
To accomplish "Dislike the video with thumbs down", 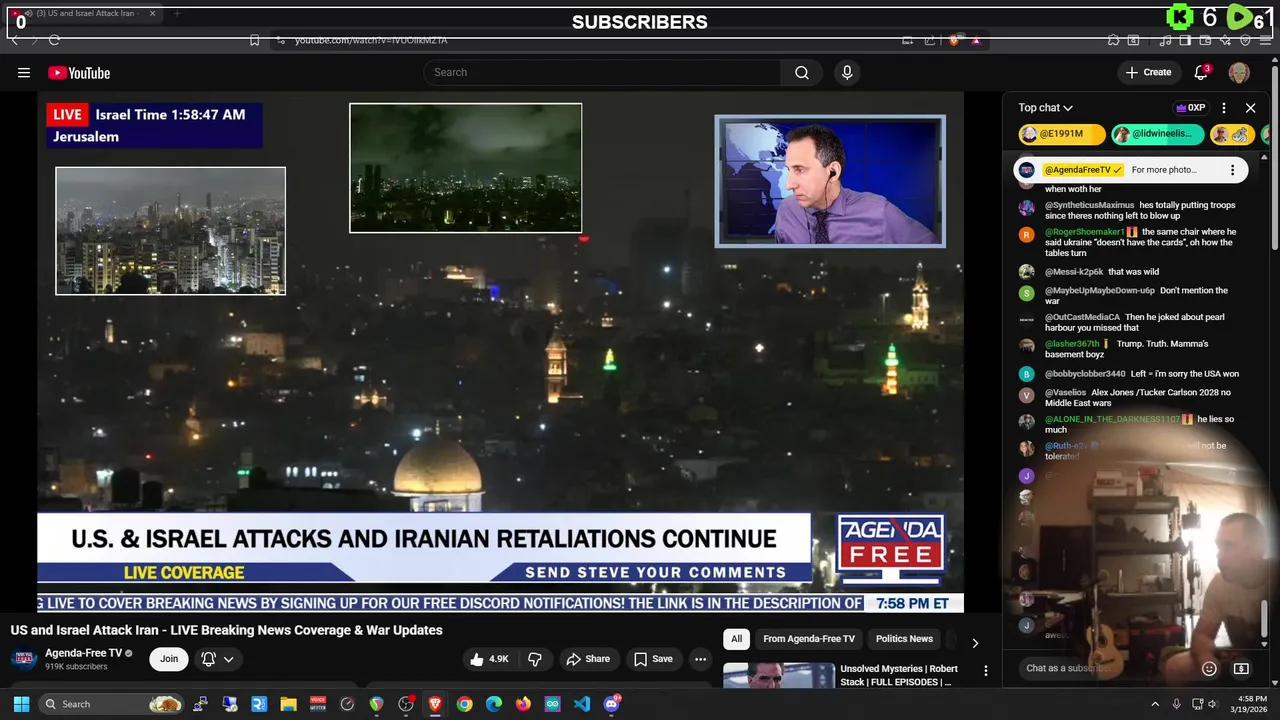I will [535, 659].
